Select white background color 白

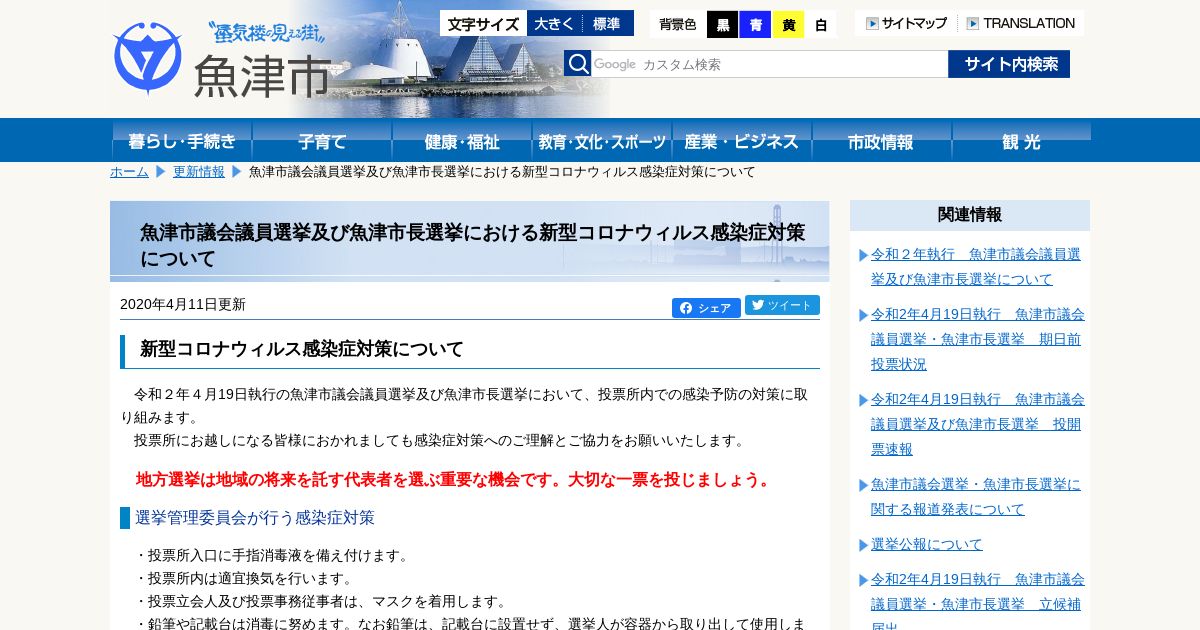(821, 25)
